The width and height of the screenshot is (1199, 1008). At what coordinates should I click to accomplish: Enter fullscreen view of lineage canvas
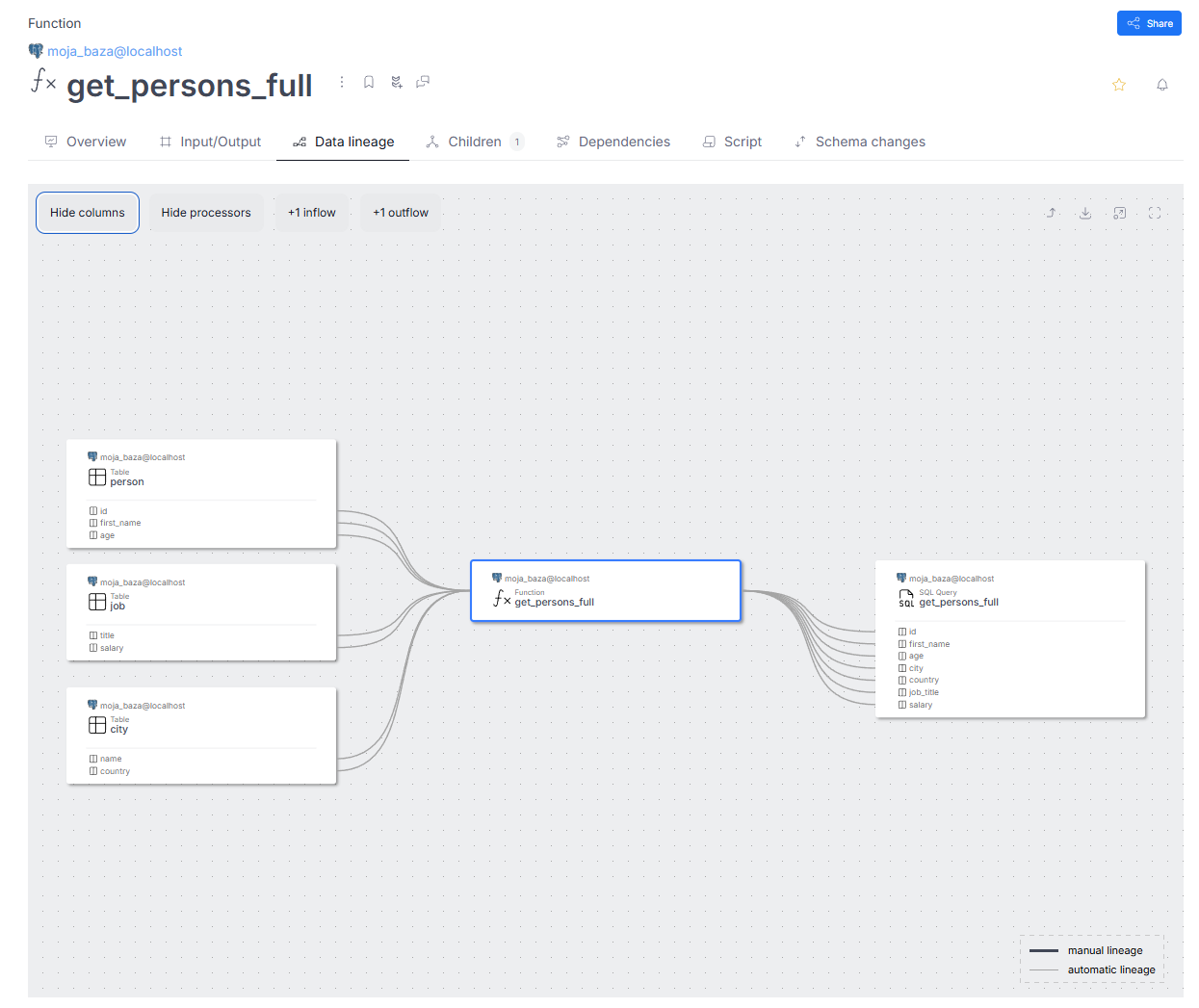pos(1155,213)
